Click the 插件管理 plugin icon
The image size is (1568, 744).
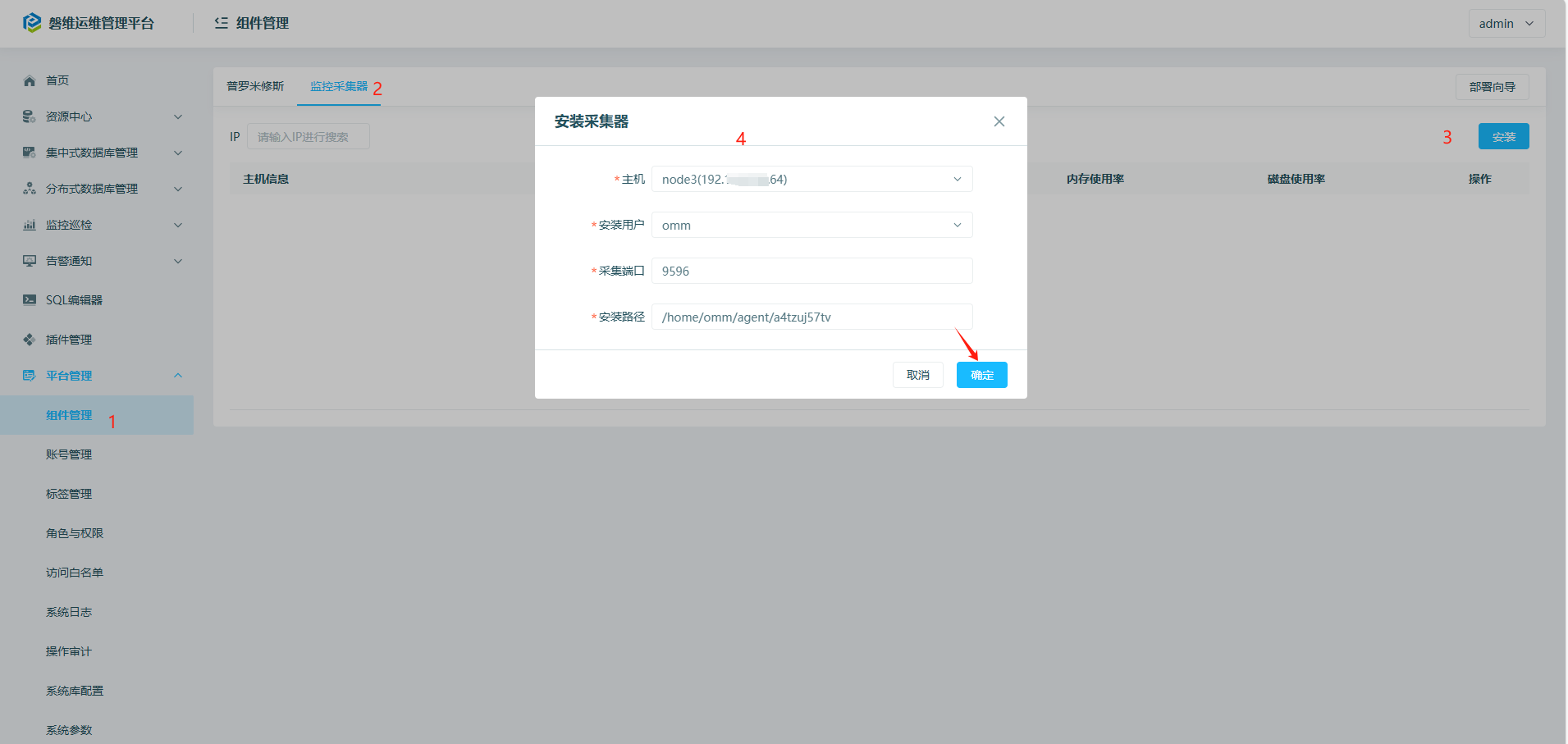(x=30, y=340)
